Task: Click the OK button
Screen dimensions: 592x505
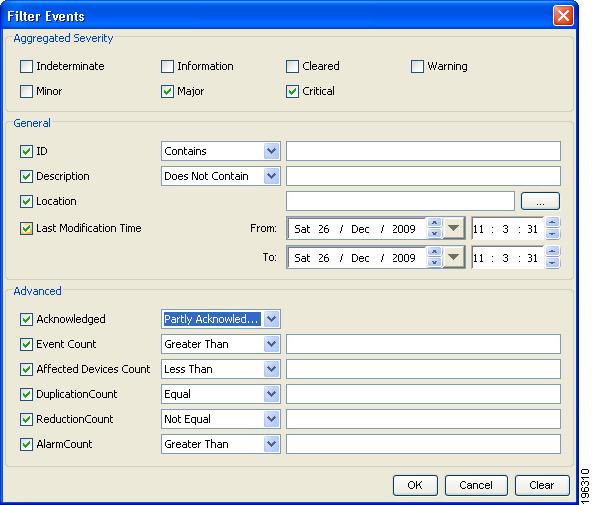Action: point(415,485)
